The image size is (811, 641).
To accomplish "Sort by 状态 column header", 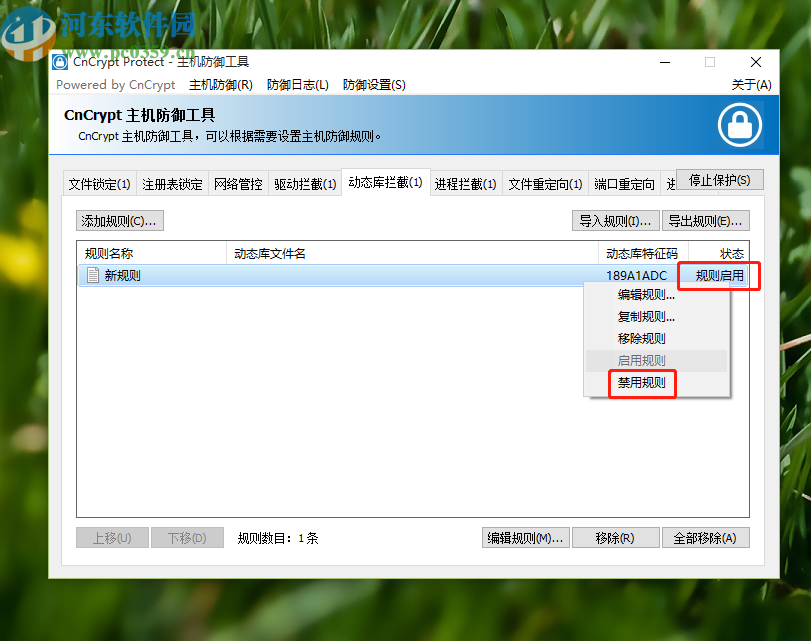I will 718,254.
